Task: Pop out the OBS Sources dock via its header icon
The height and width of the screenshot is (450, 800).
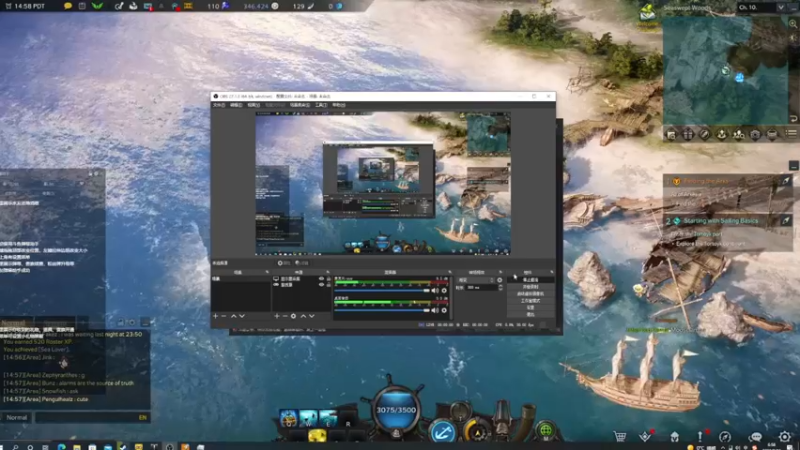Action: pyautogui.click(x=328, y=272)
